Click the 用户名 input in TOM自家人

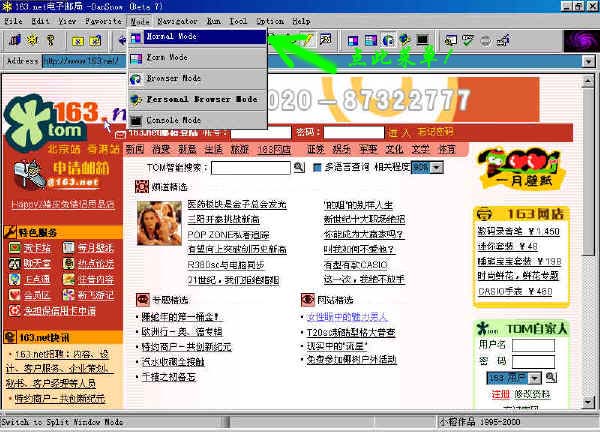(533, 345)
